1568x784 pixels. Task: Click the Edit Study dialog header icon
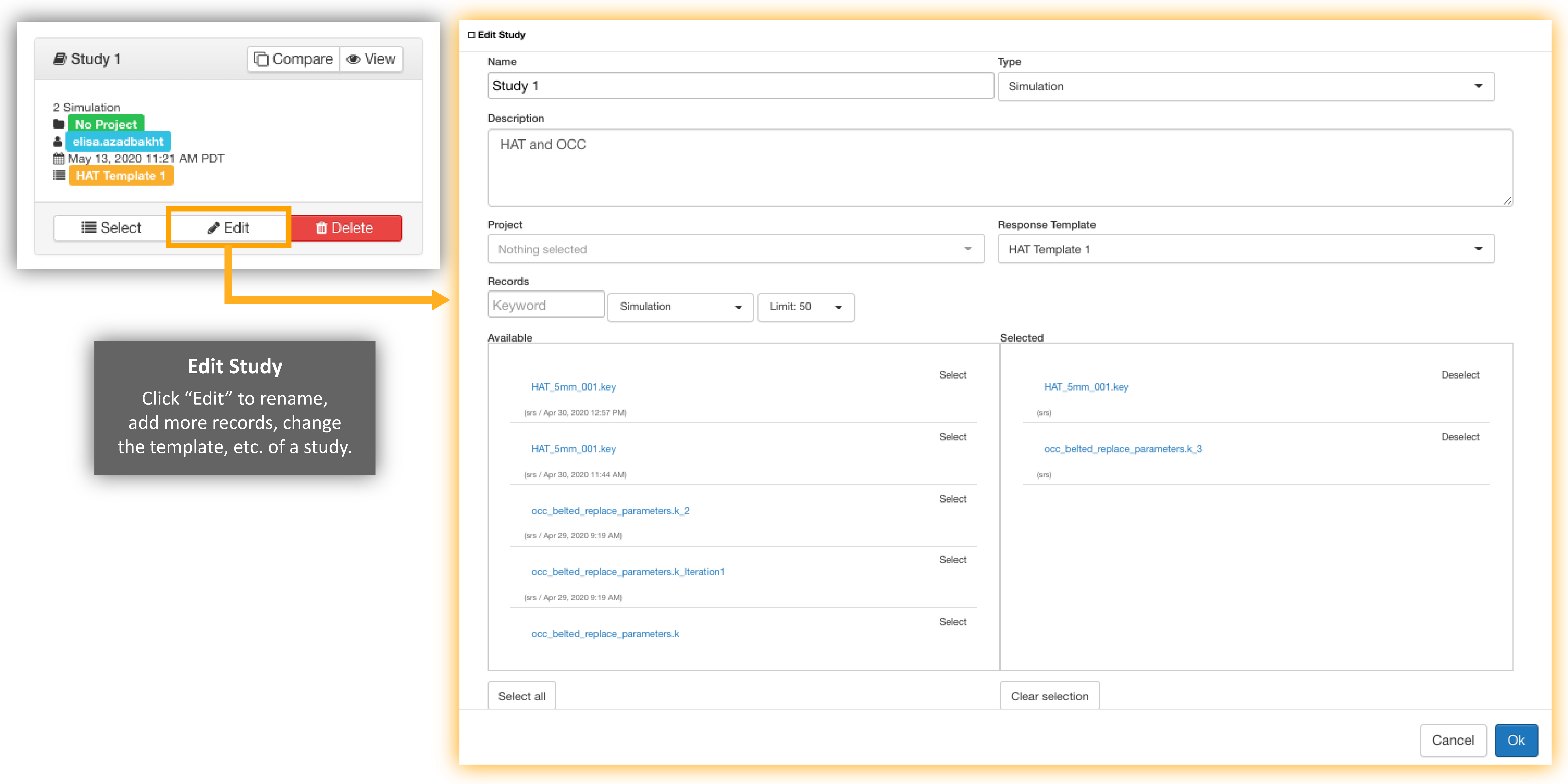471,35
